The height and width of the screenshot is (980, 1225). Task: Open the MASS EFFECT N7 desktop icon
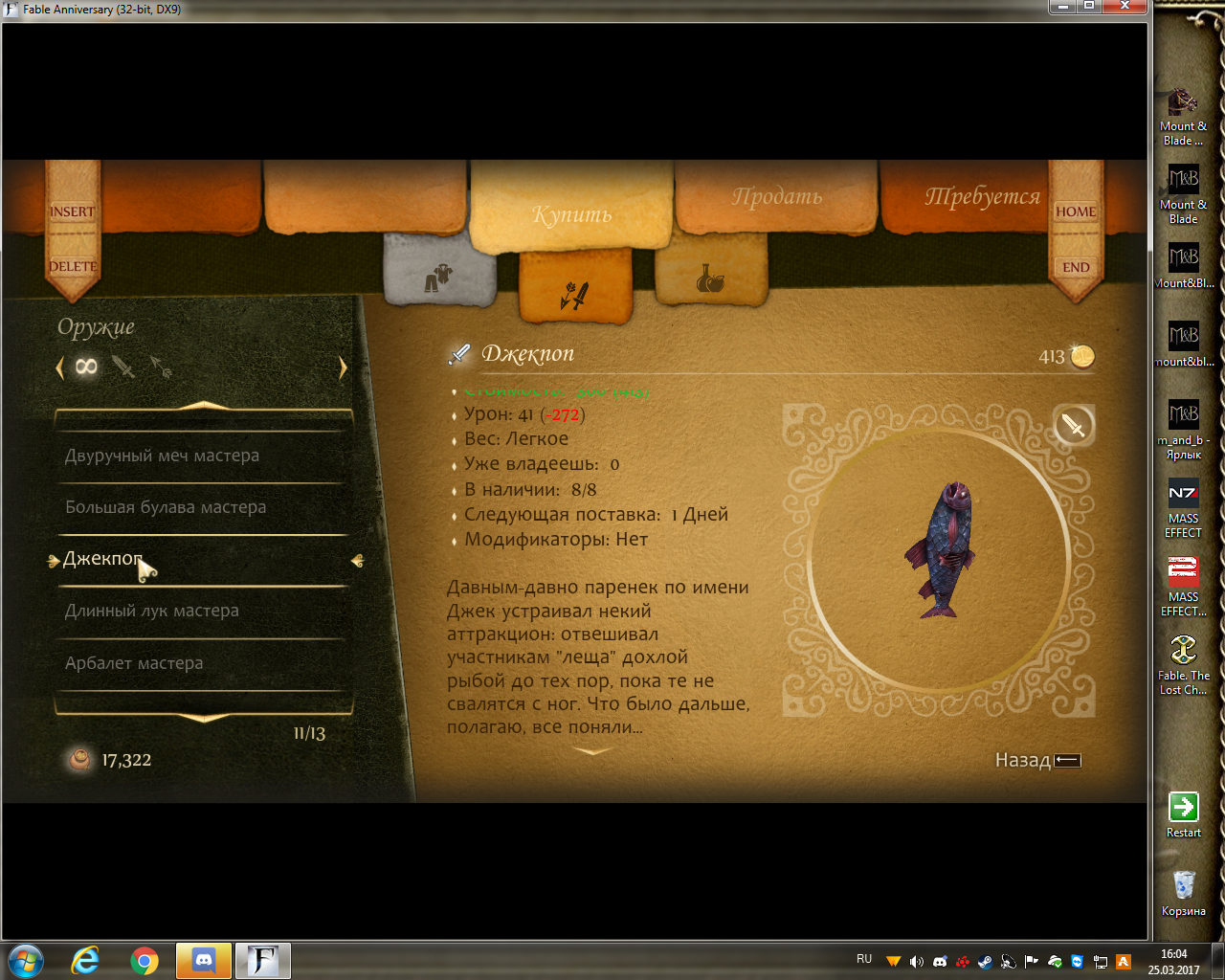click(x=1183, y=509)
